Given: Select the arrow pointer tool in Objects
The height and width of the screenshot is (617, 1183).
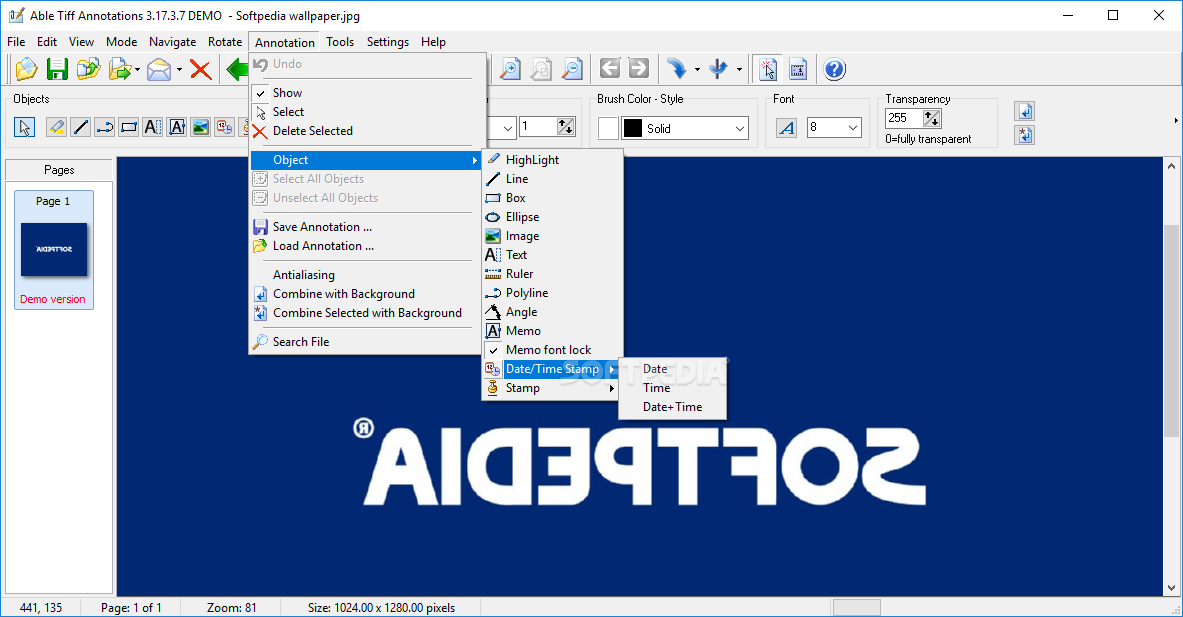Looking at the screenshot, I should tap(24, 127).
